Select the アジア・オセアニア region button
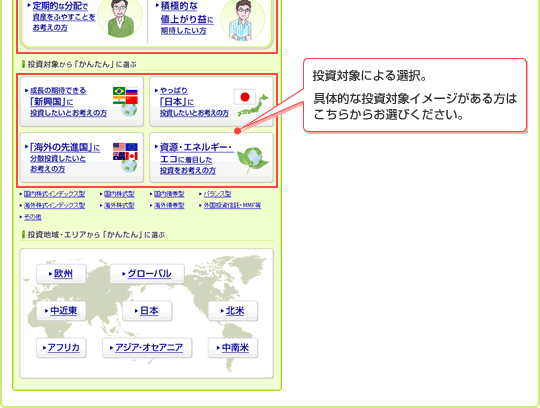Viewport: 540px width, 408px height. click(147, 348)
